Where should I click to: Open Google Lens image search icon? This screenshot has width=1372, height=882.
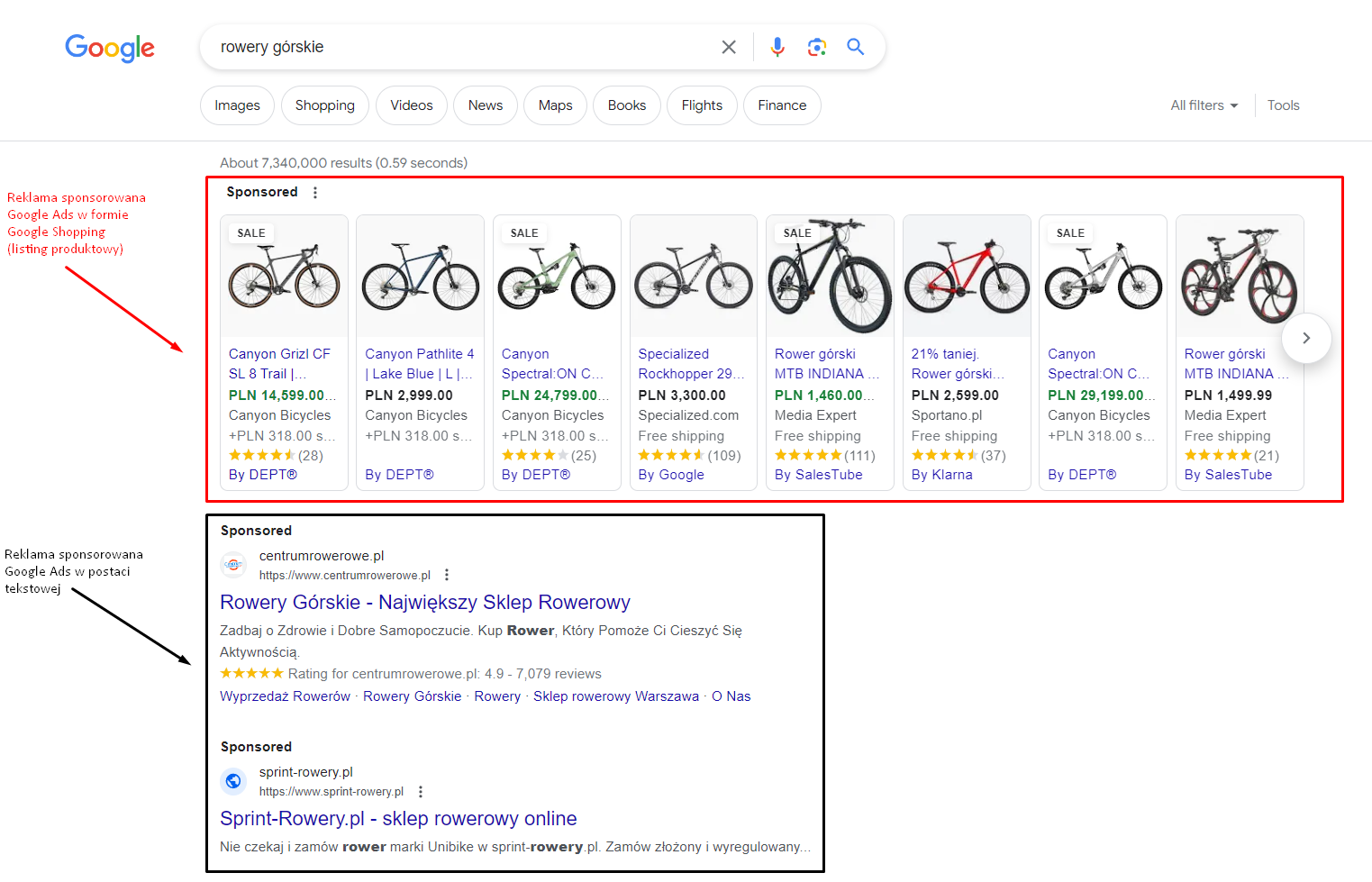point(817,47)
